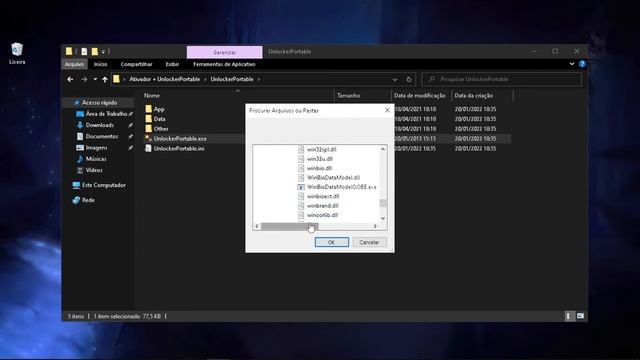Screen dimensions: 640x360
Task: Select winbioext.dll in the tree
Action: click(323, 196)
